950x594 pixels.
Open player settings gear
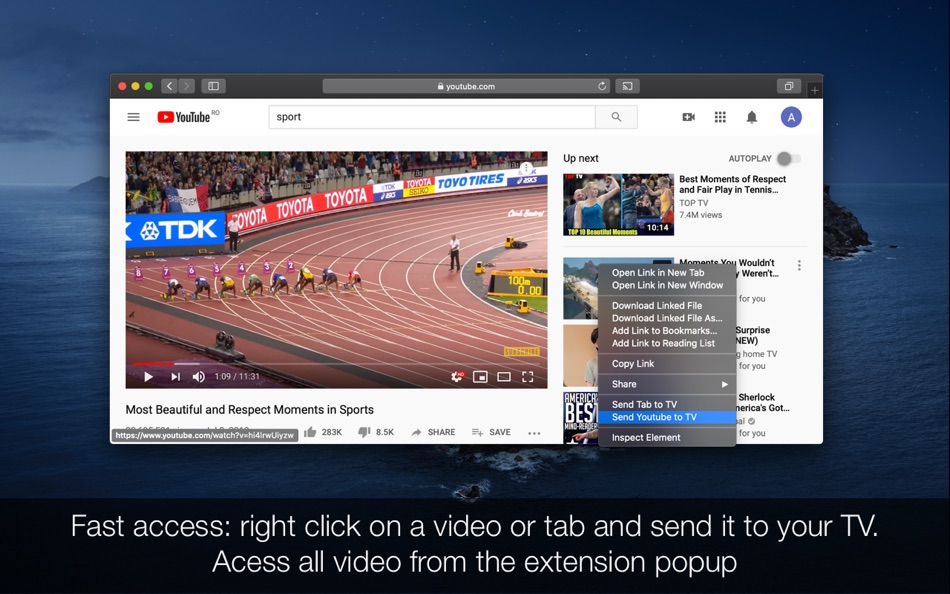pos(457,377)
